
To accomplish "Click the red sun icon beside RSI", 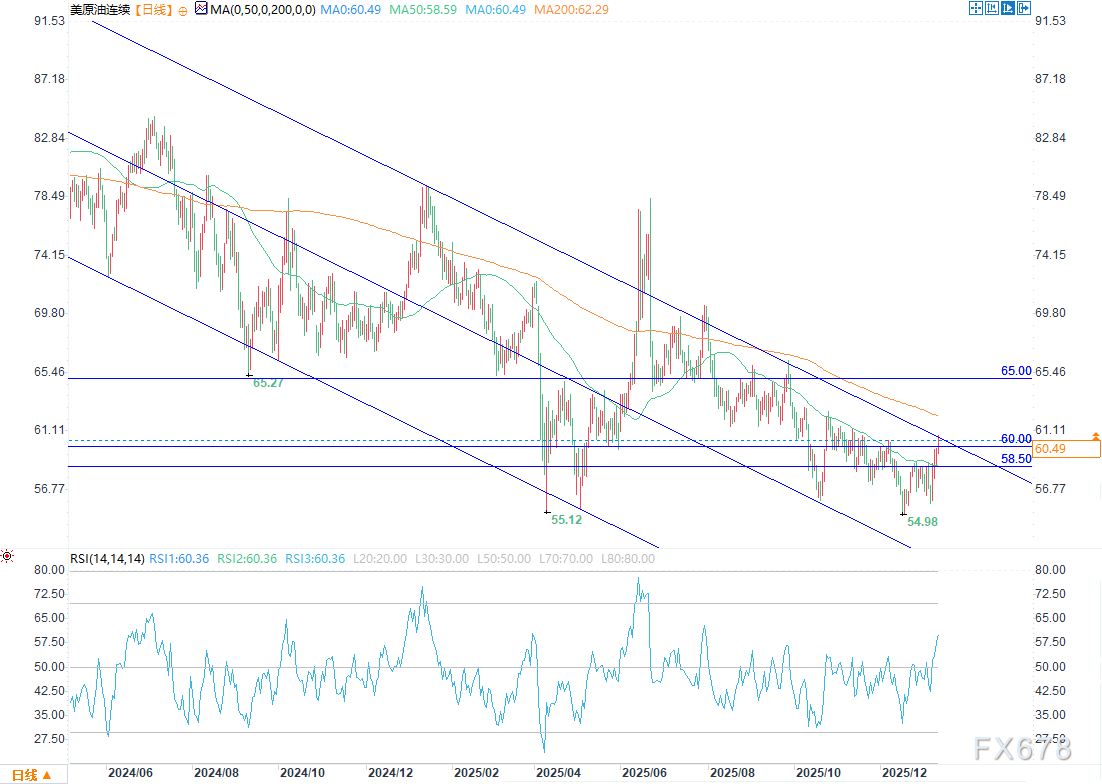I will (x=7, y=555).
